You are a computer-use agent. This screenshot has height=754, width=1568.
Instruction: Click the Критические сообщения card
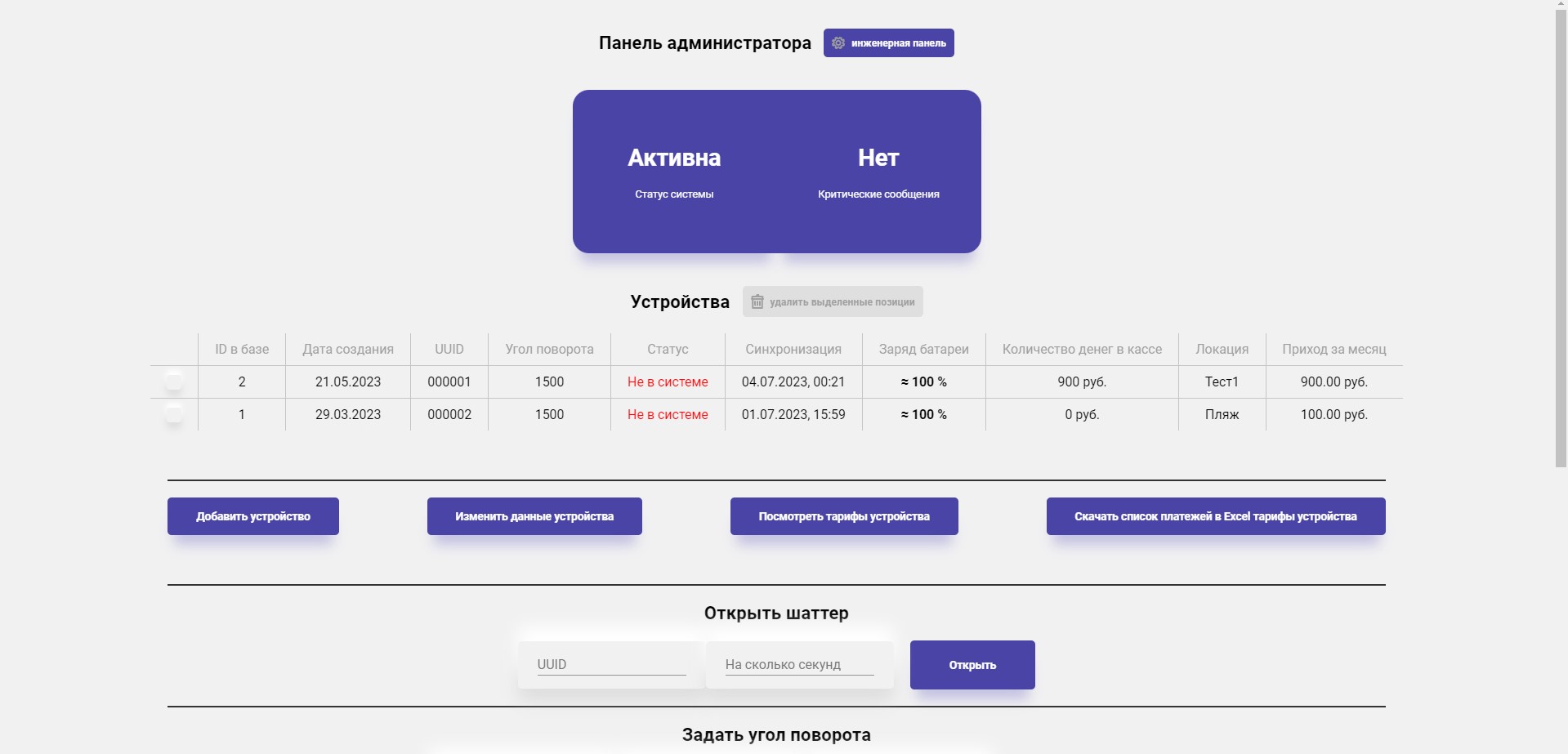tap(878, 172)
